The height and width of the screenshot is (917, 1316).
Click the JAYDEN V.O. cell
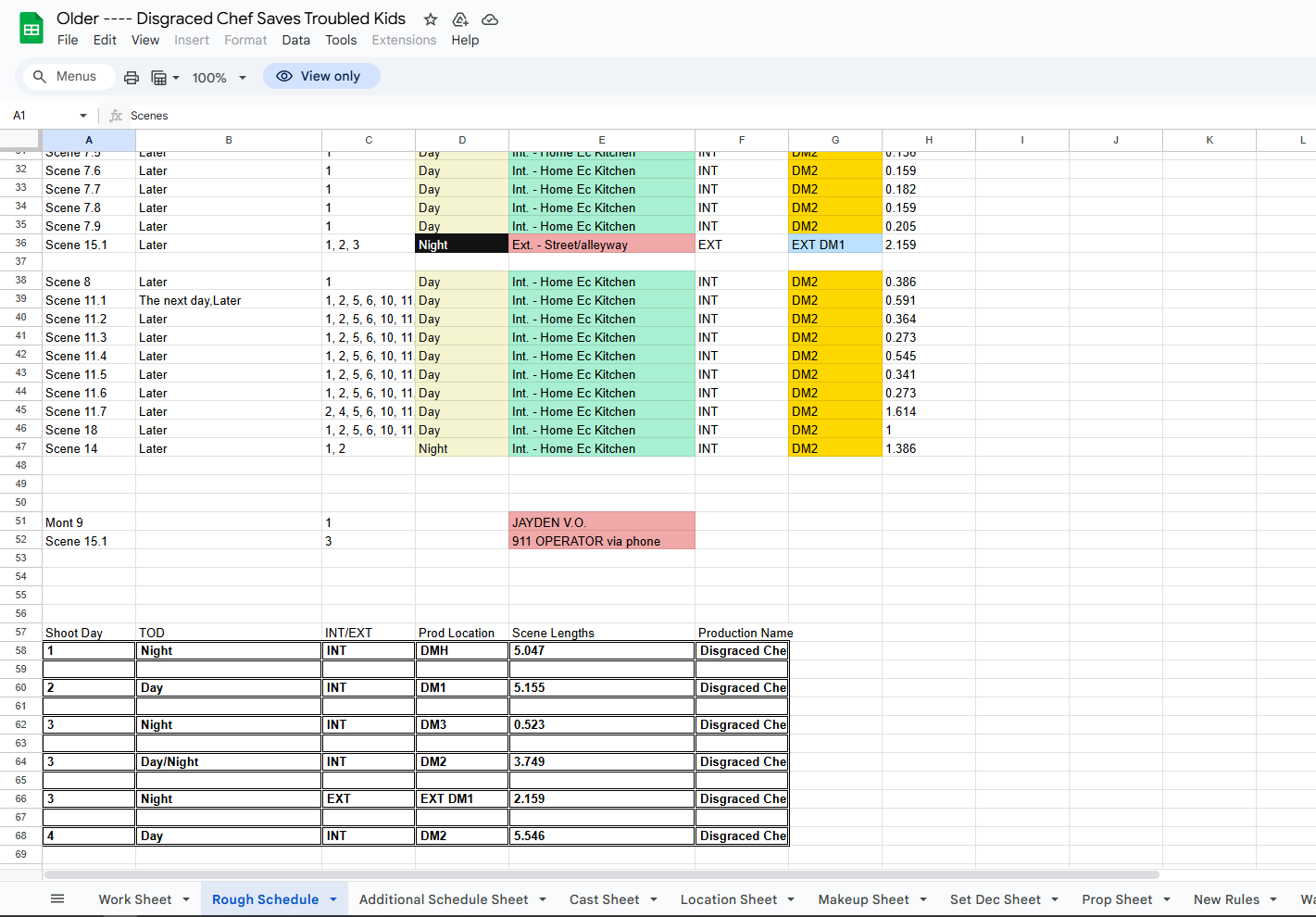[x=601, y=522]
